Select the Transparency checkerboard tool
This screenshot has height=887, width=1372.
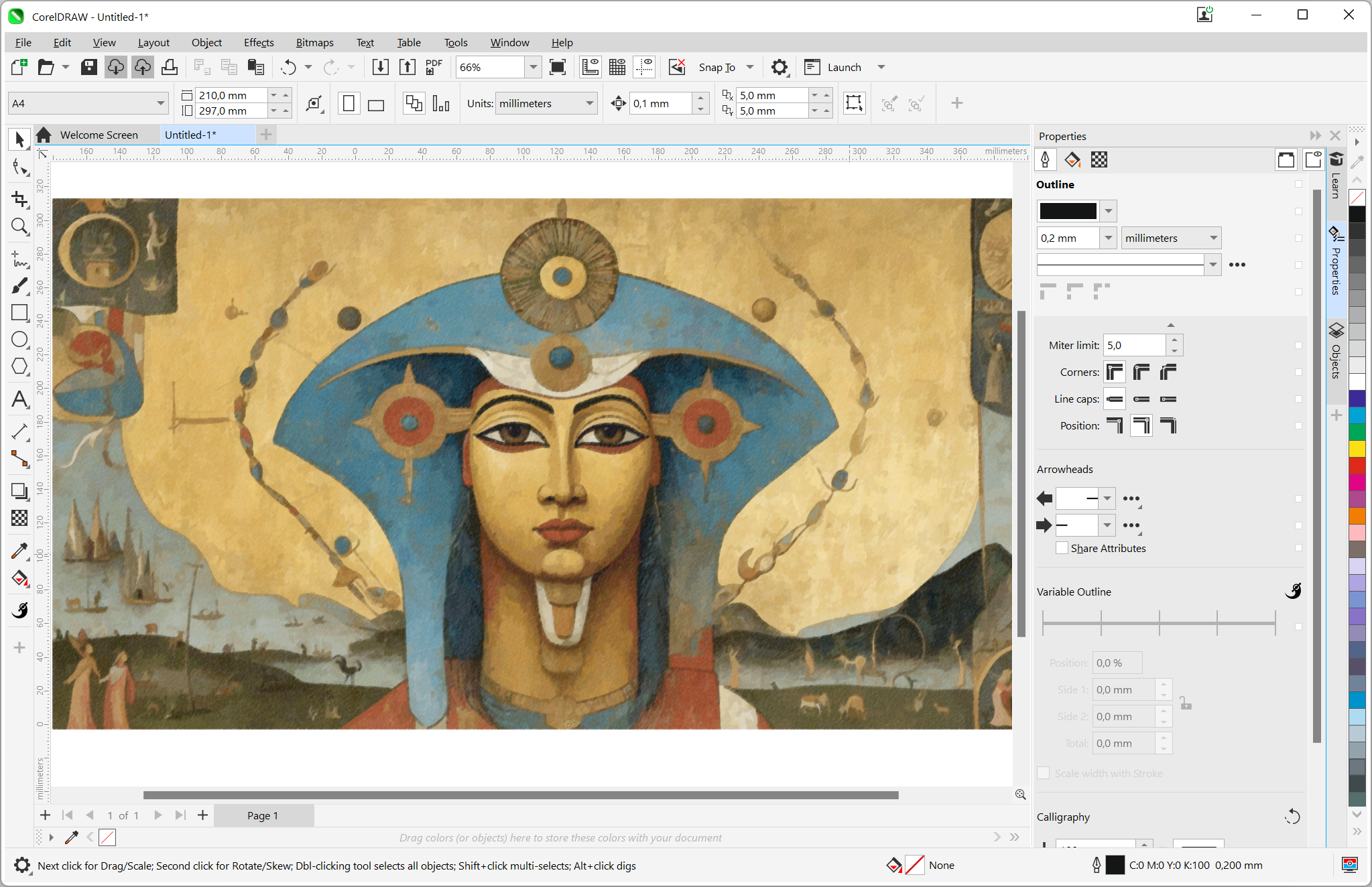tap(19, 518)
